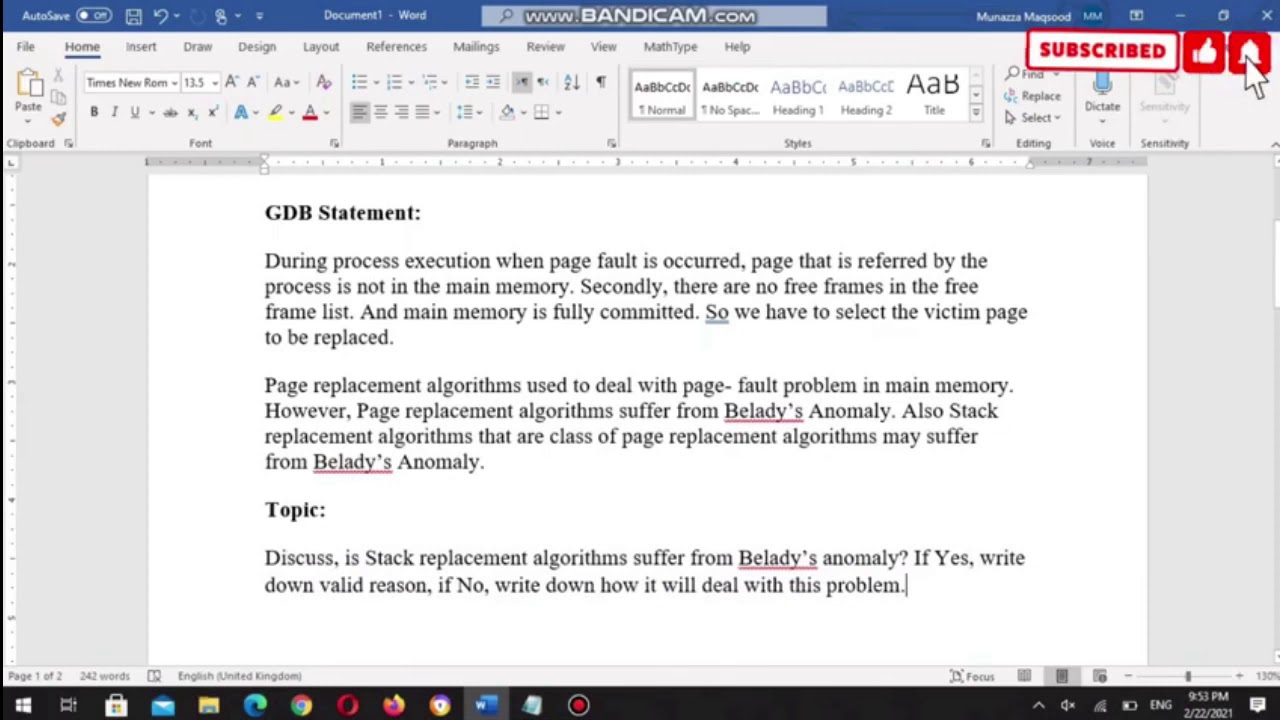Toggle AutoSave switch
This screenshot has width=1280, height=720.
coord(93,16)
